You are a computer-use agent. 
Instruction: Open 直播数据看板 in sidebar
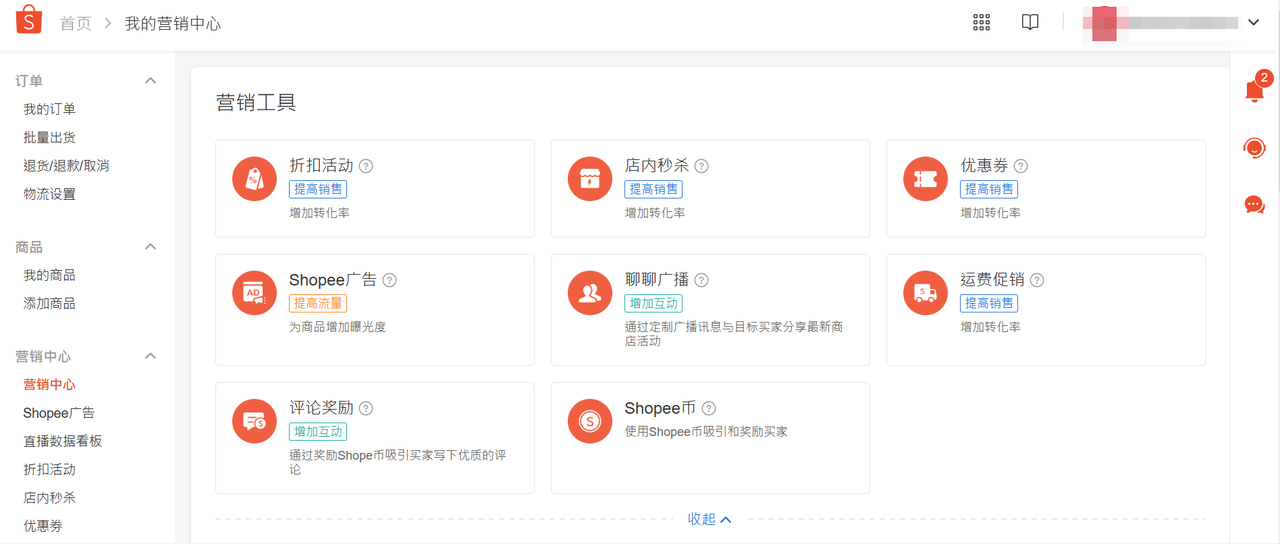point(63,441)
